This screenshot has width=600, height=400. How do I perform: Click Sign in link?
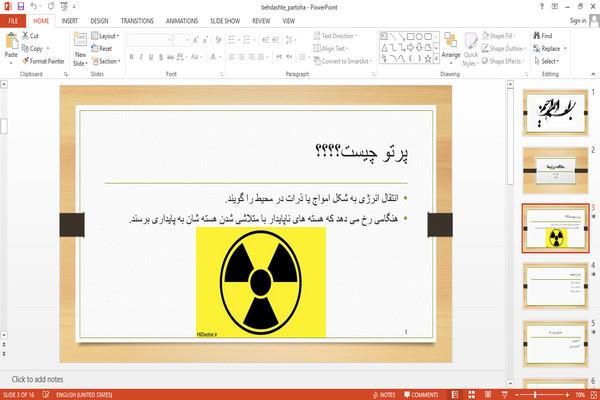(x=578, y=21)
